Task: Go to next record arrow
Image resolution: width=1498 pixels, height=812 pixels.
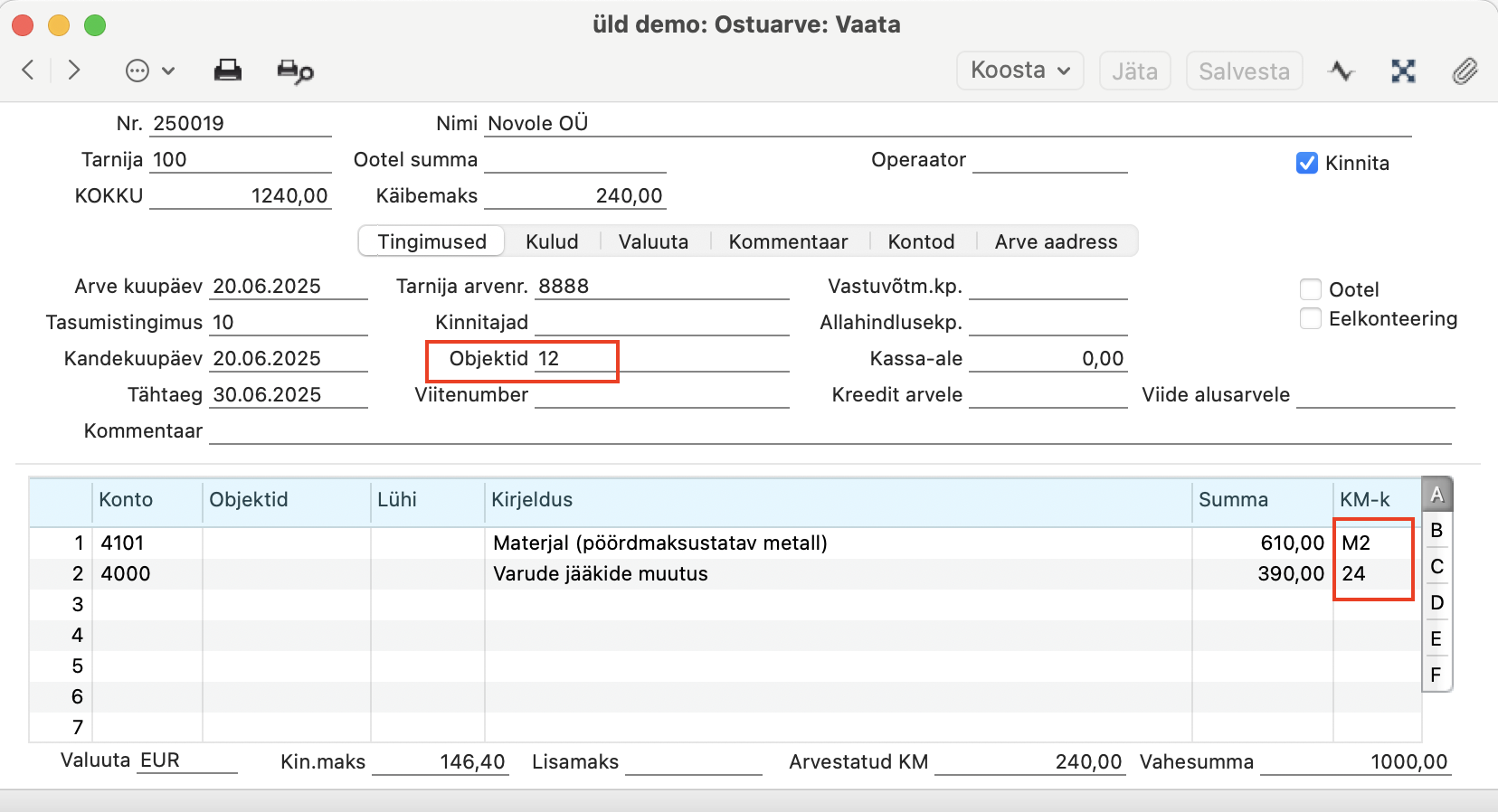Action: (74, 70)
